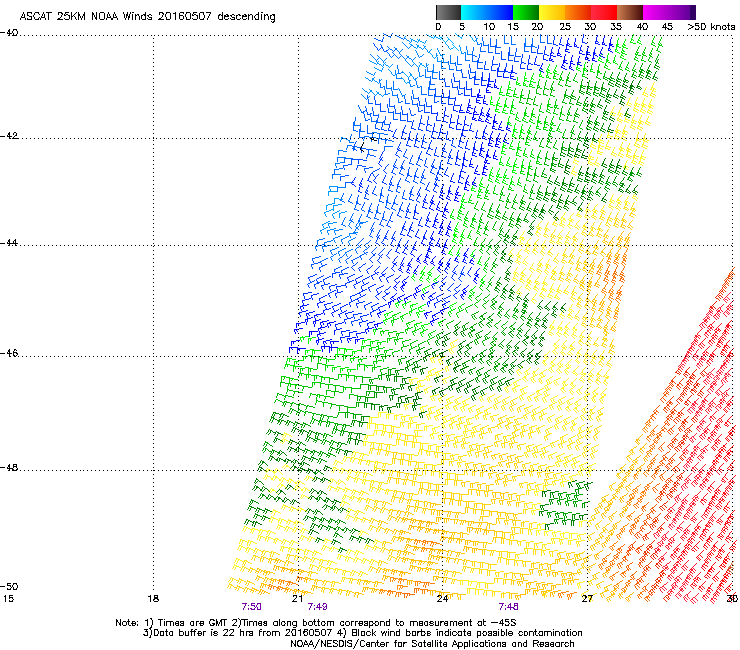Image resolution: width=740 pixels, height=650 pixels.
Task: Click the -44 latitude axis label
Action: point(9,243)
